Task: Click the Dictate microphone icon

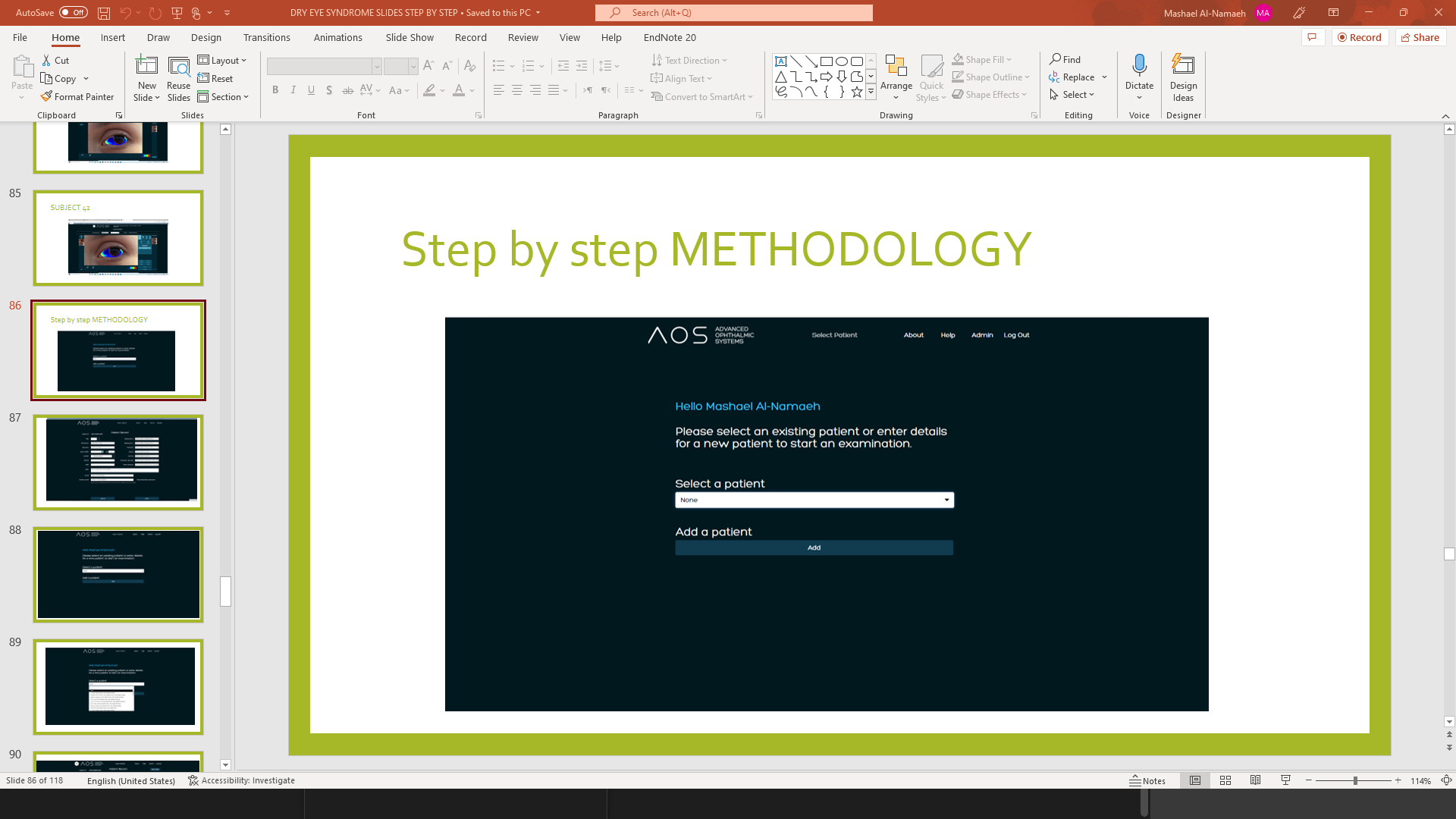Action: [1139, 66]
